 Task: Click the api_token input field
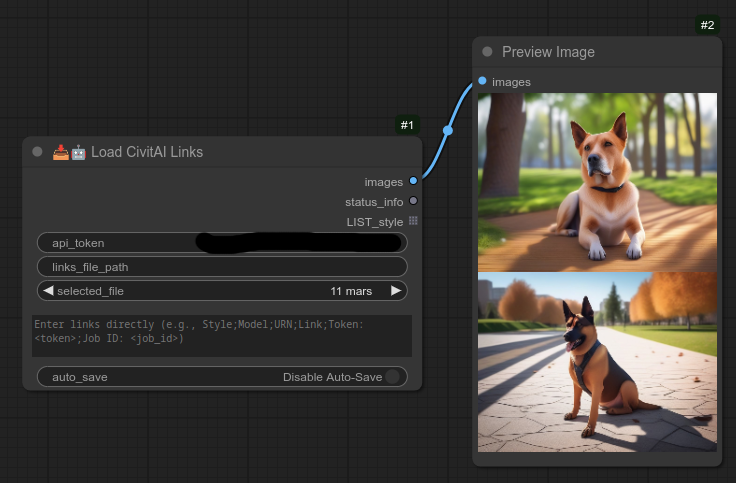click(222, 243)
